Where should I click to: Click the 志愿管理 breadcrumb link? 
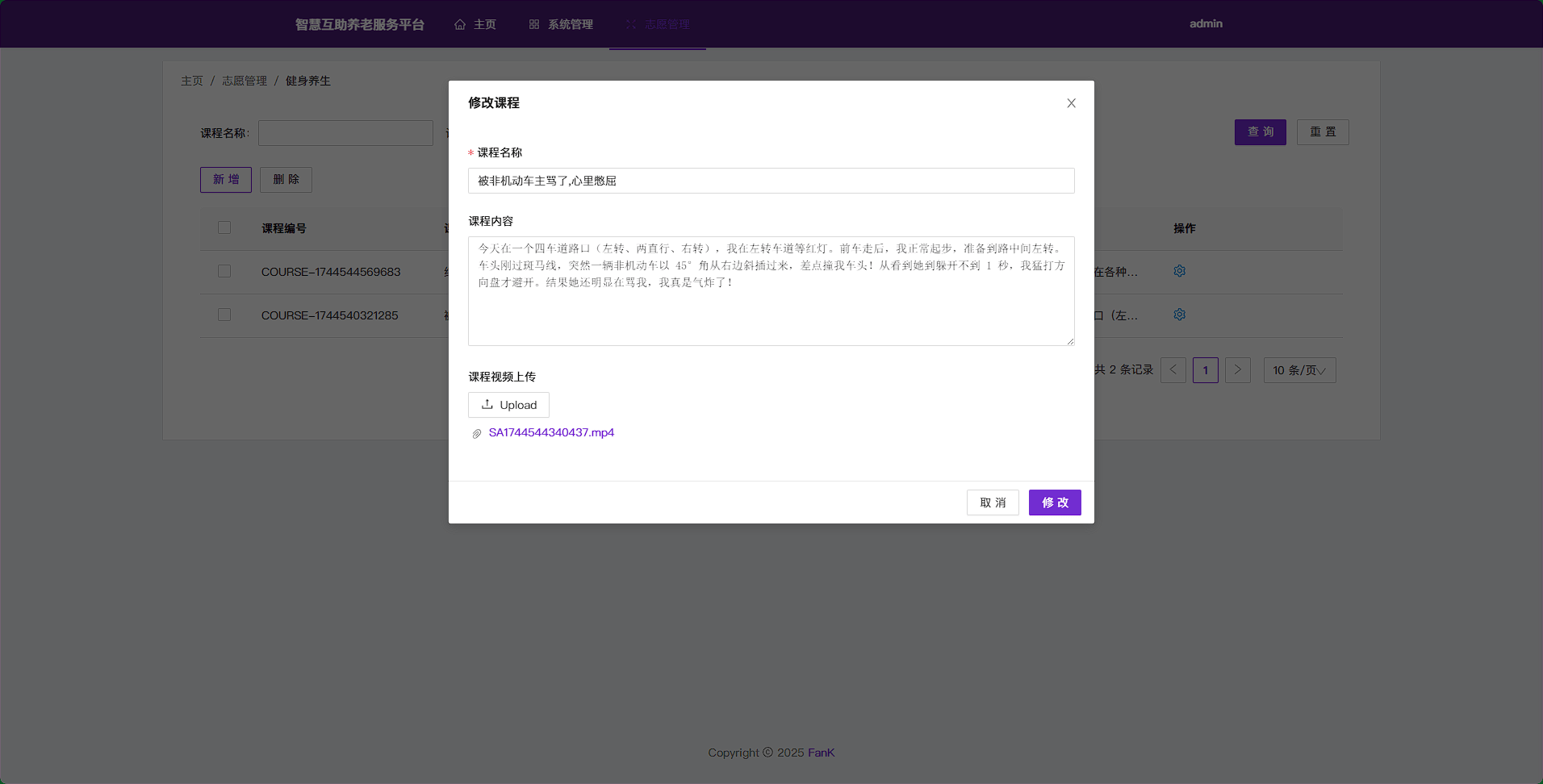point(245,81)
